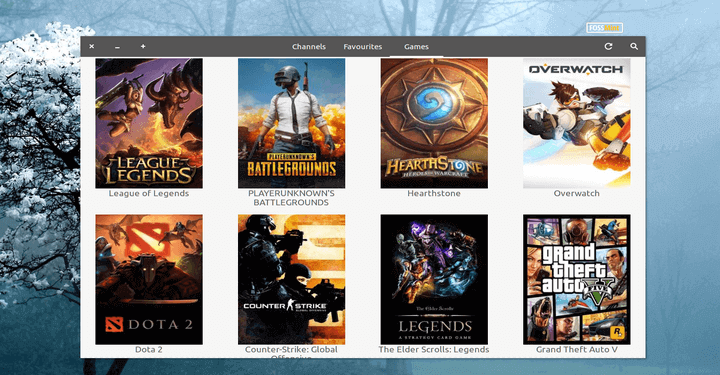Click the 'Grand Theft Auto V' caption

[577, 349]
